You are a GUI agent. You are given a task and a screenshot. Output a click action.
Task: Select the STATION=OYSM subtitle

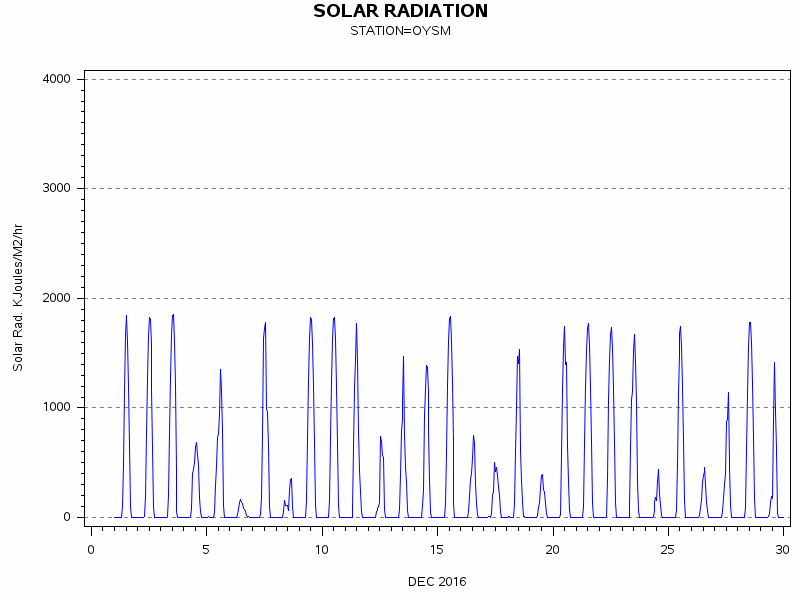401,31
